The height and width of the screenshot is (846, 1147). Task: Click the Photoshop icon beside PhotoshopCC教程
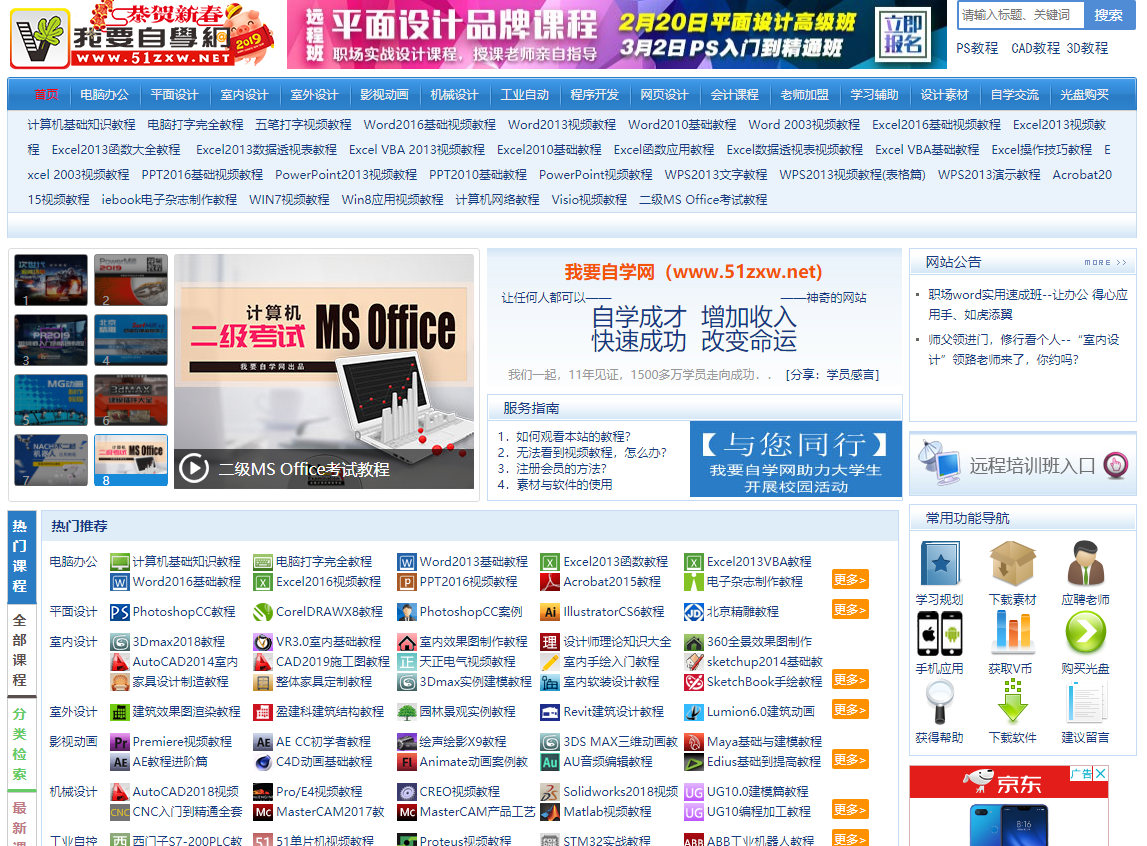coord(120,612)
